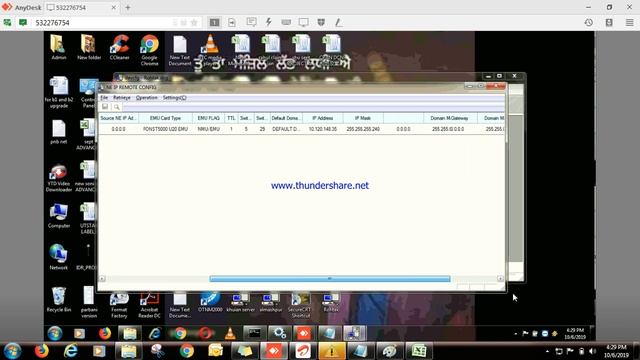
Task: Click the save icon in the config toolbar
Action: click(105, 107)
